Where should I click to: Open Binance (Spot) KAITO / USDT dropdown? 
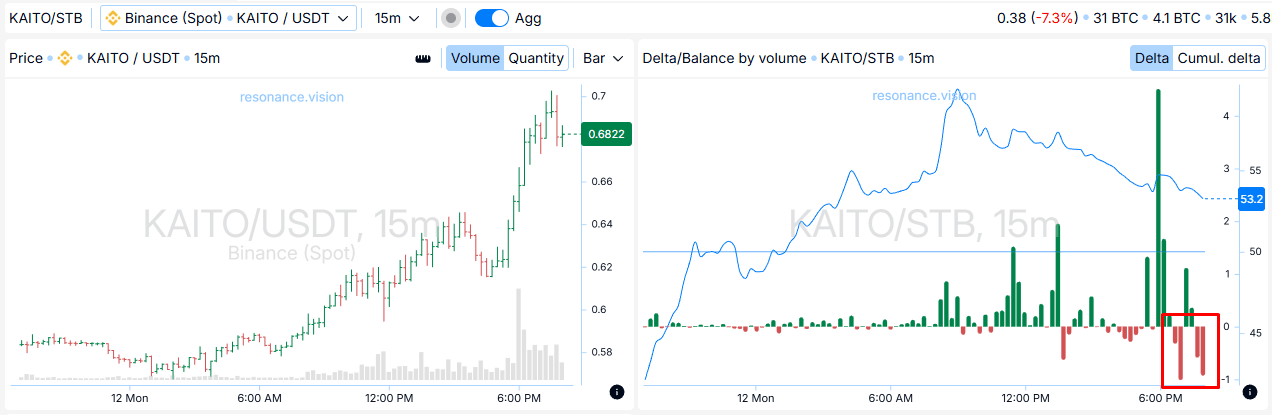[229, 18]
